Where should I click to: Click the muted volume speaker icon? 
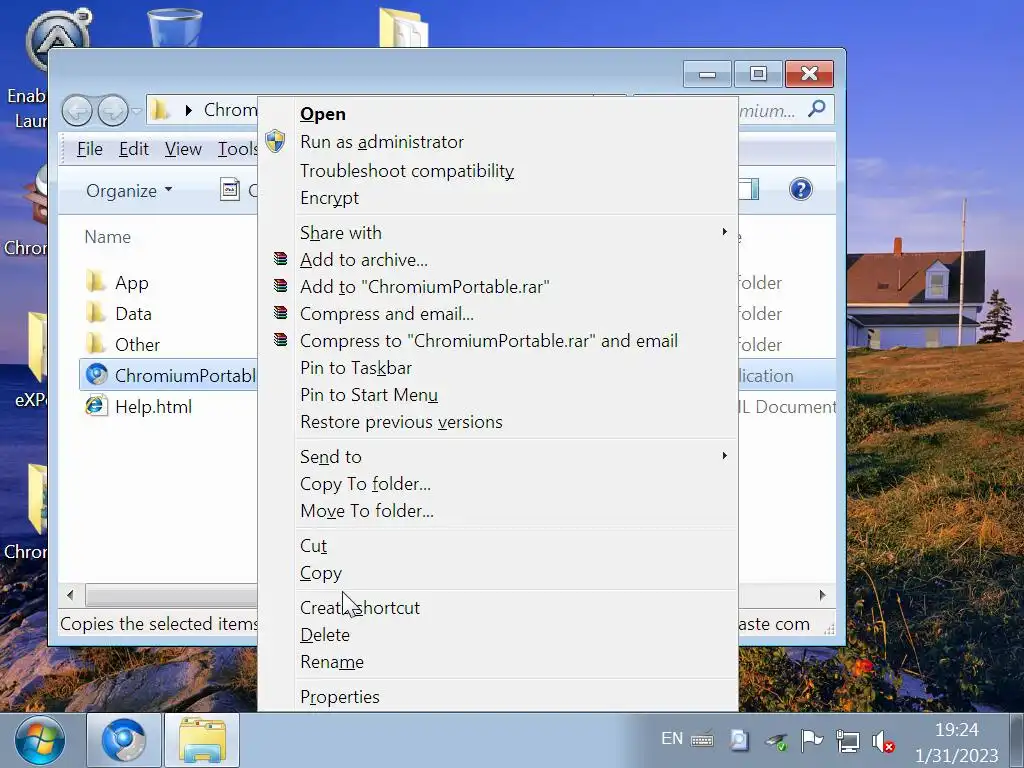883,741
